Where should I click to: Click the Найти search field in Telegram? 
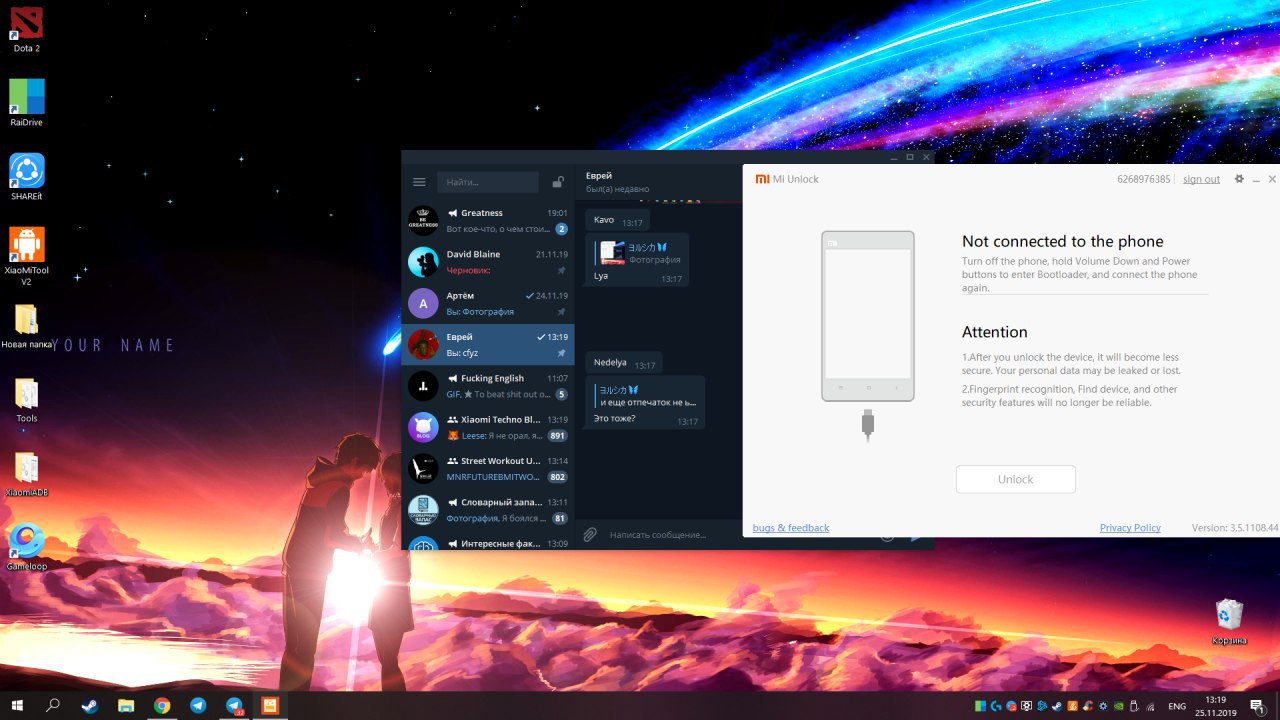488,182
